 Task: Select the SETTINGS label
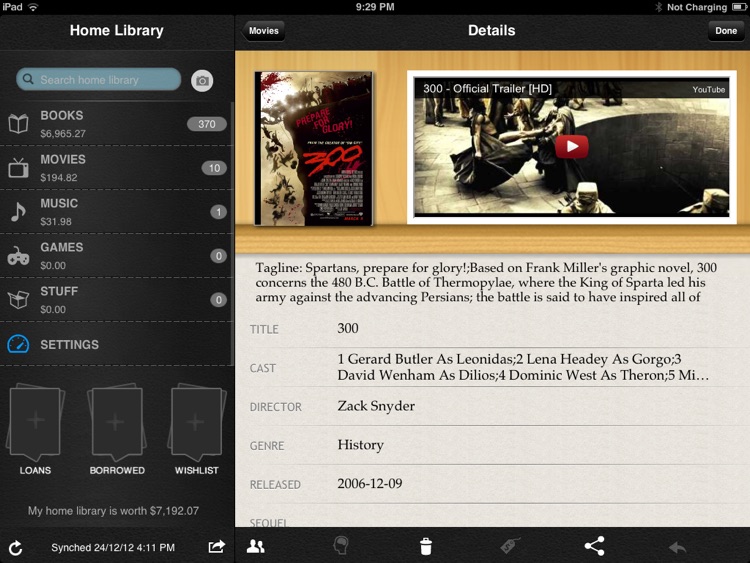(69, 344)
